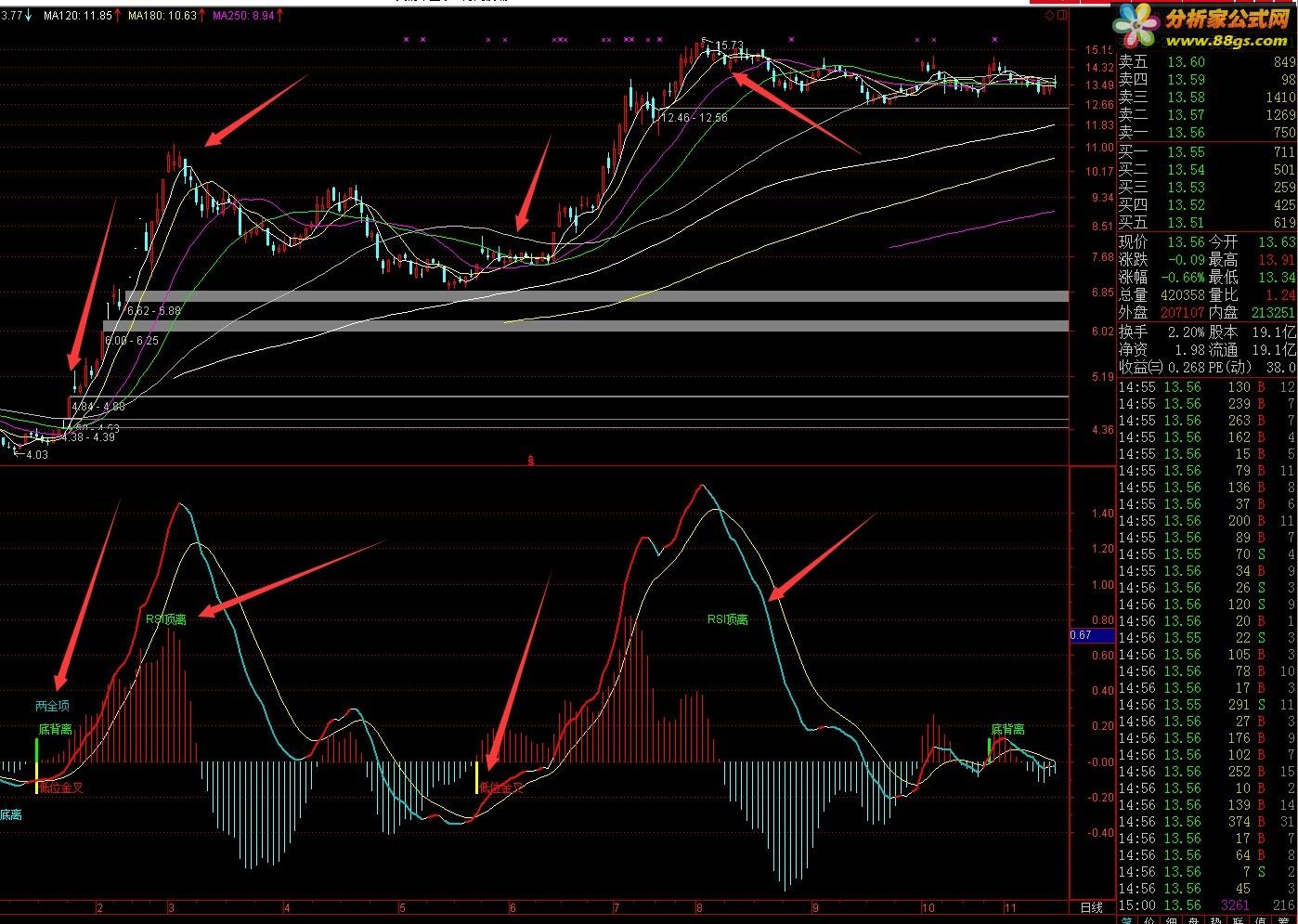Click the 换手 2.20% value

(1186, 332)
